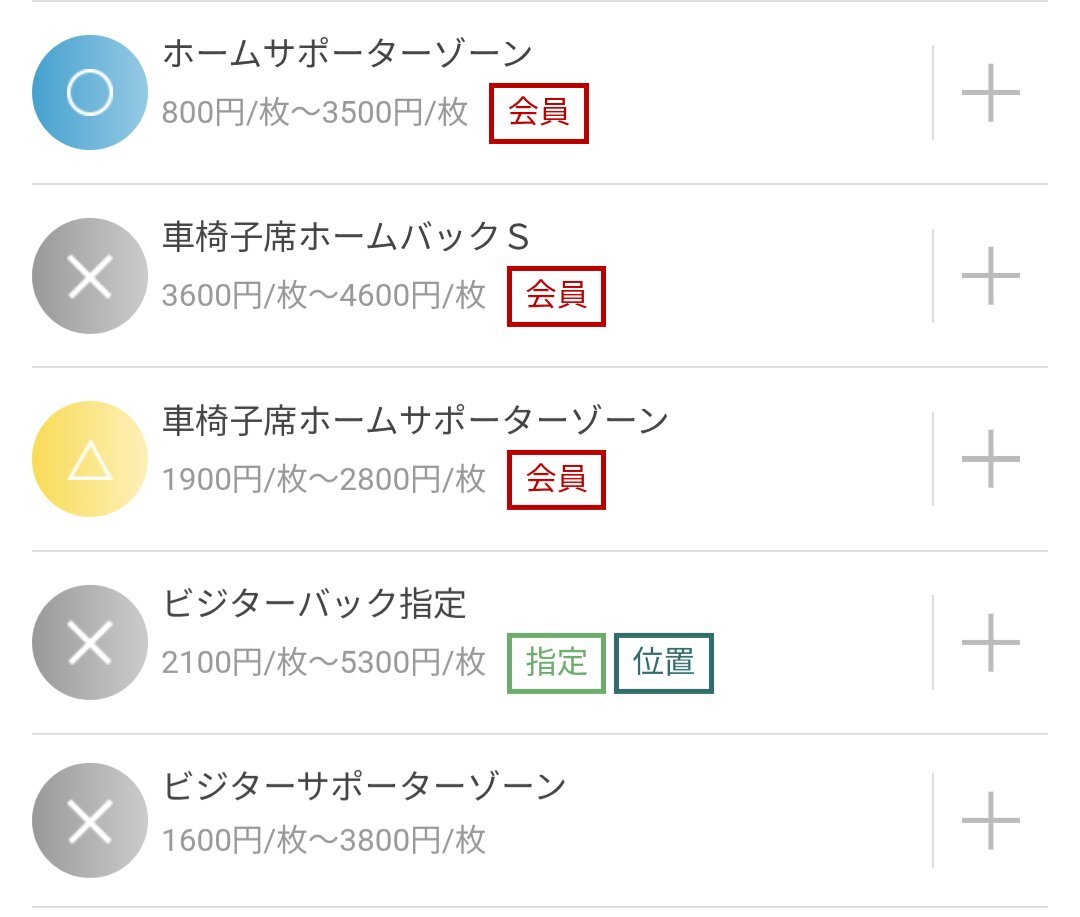Viewport: 1080px width, 917px height.
Task: Click 会員 badge on ホームサポーターゾーン
Action: [539, 113]
